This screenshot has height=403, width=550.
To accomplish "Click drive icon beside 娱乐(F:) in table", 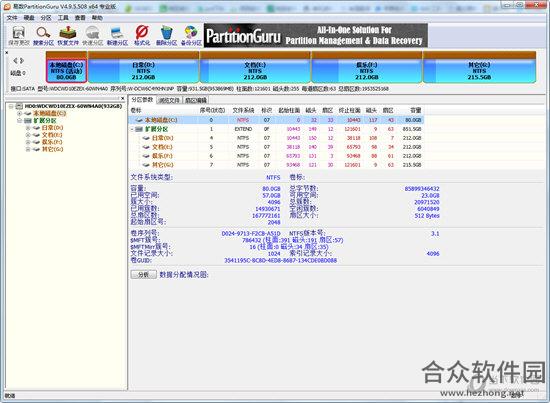I will click(x=146, y=156).
